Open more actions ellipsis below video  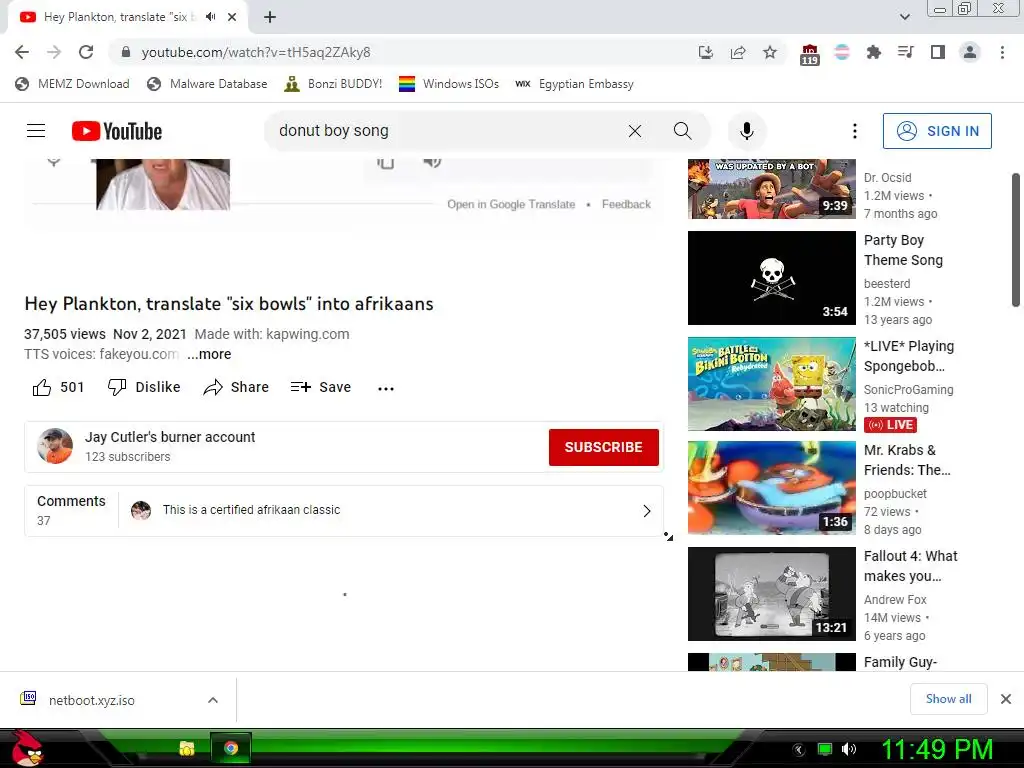(x=386, y=389)
